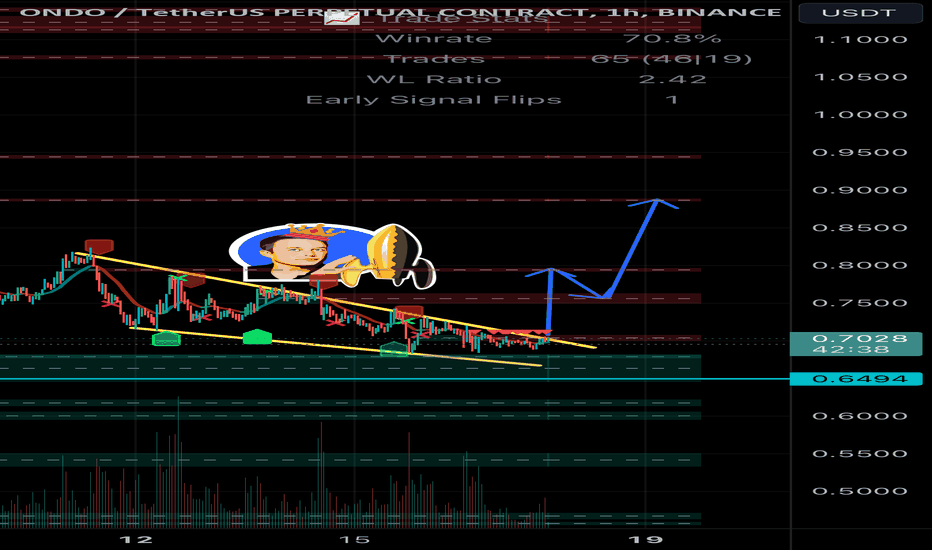Click the 0.9500 price axis label

click(860, 152)
